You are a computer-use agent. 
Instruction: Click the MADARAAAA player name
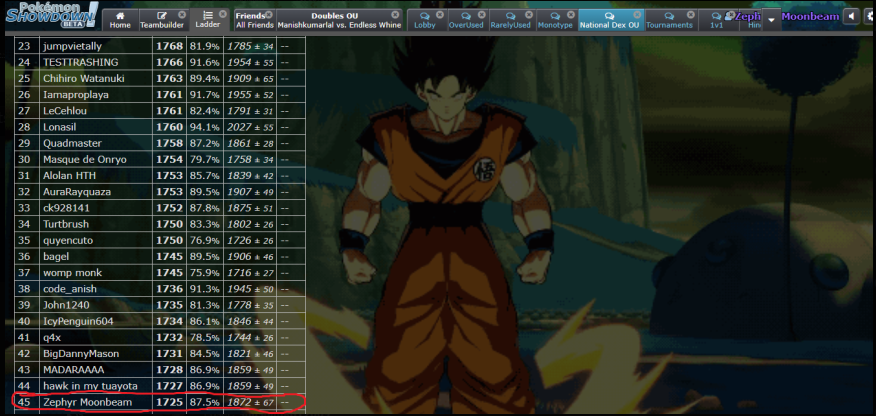(x=74, y=370)
